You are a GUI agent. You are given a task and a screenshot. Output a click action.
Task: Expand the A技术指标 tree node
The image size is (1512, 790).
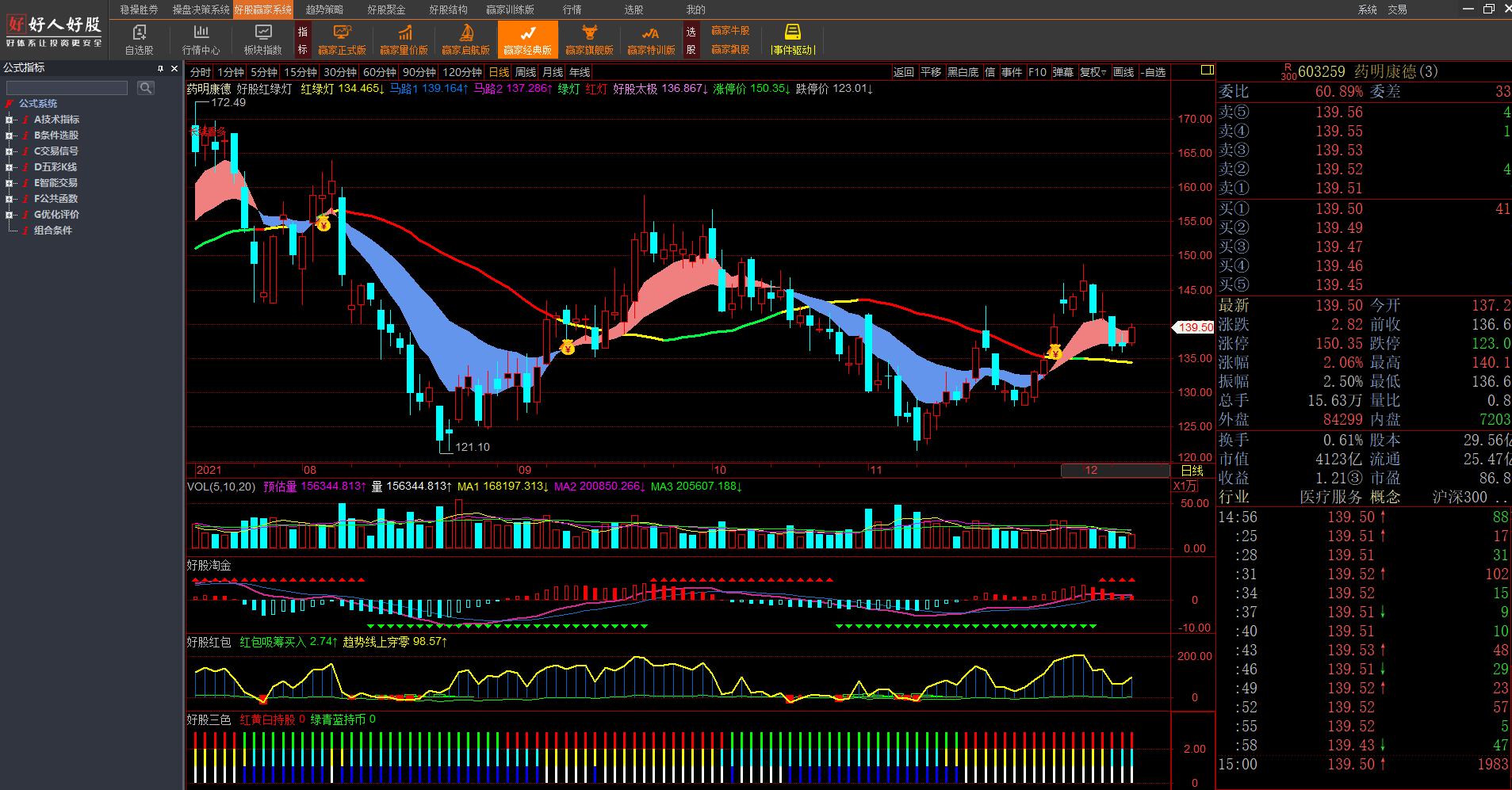[9, 120]
